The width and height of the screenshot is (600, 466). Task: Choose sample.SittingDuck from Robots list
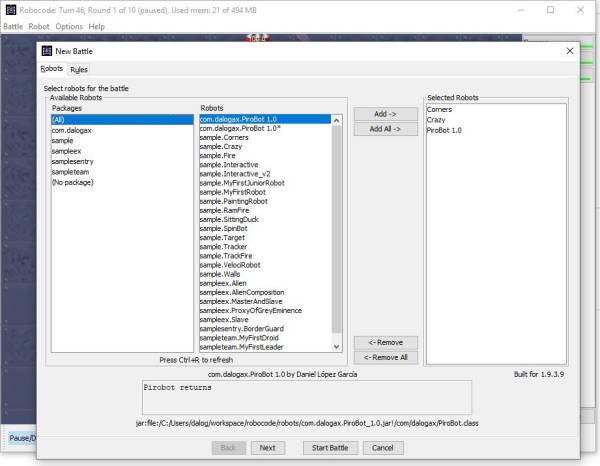[x=228, y=219]
